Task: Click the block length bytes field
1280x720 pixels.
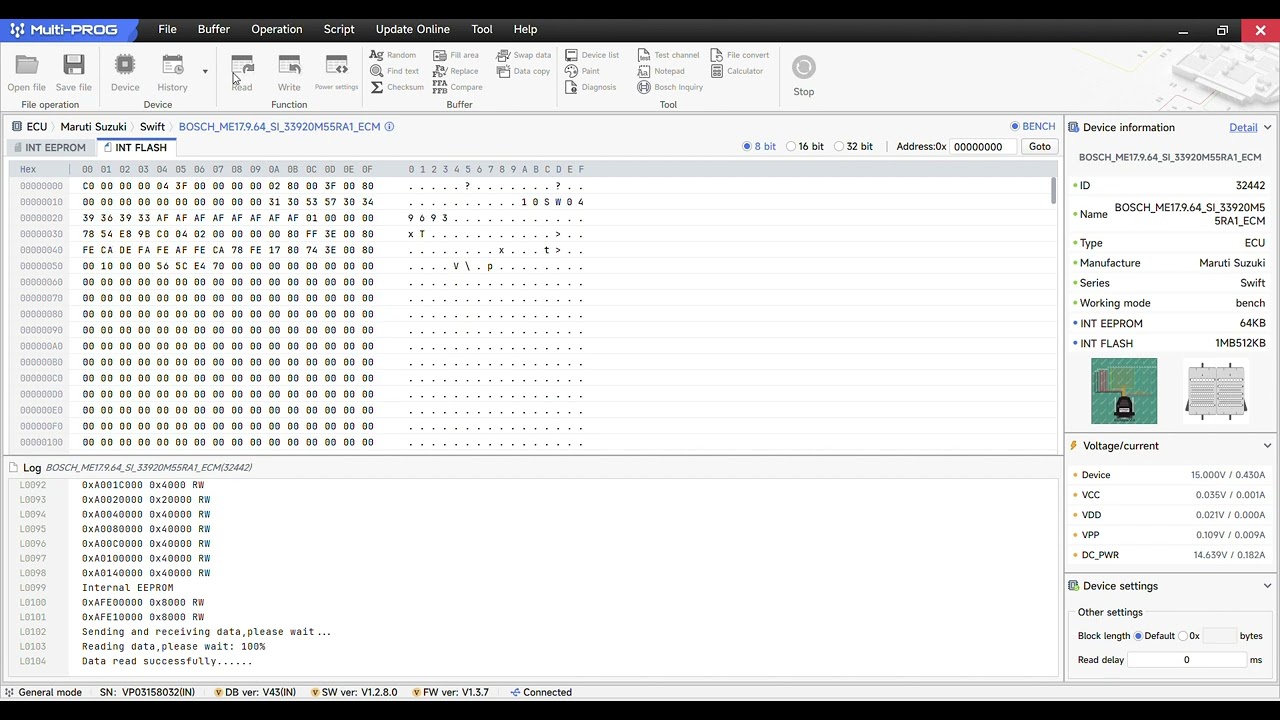Action: pyautogui.click(x=1219, y=636)
